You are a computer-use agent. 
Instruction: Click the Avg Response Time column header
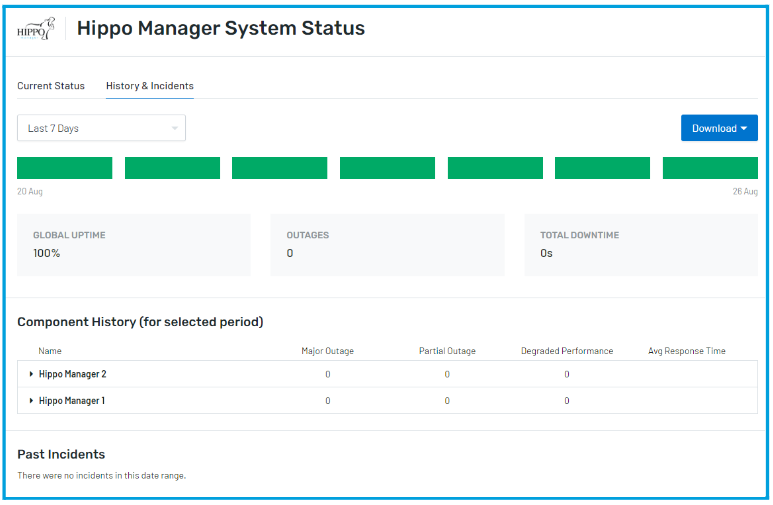pyautogui.click(x=687, y=351)
